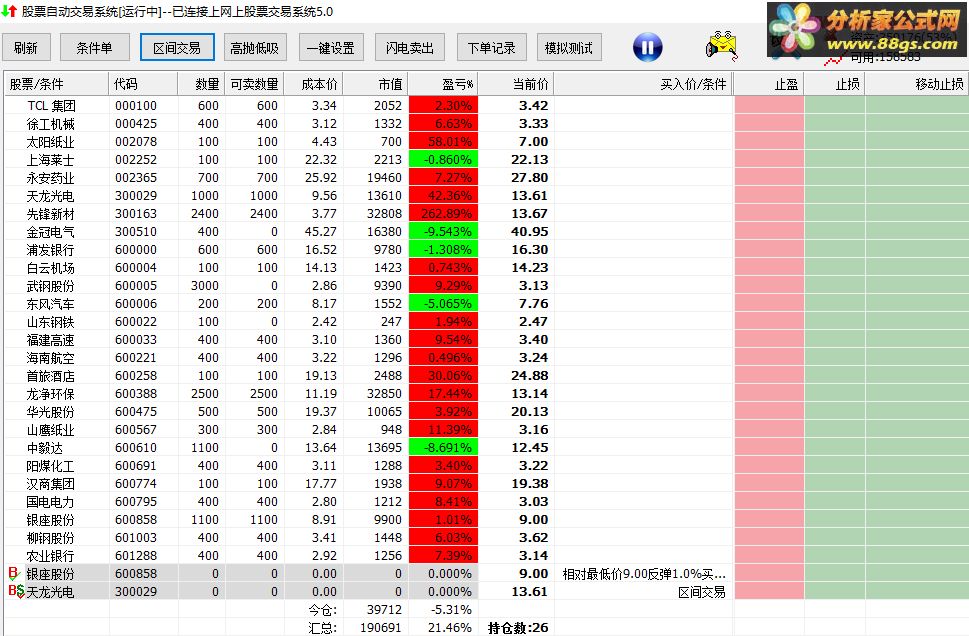Click the 可卖数量 column header
This screenshot has height=636, width=969.
coord(254,84)
